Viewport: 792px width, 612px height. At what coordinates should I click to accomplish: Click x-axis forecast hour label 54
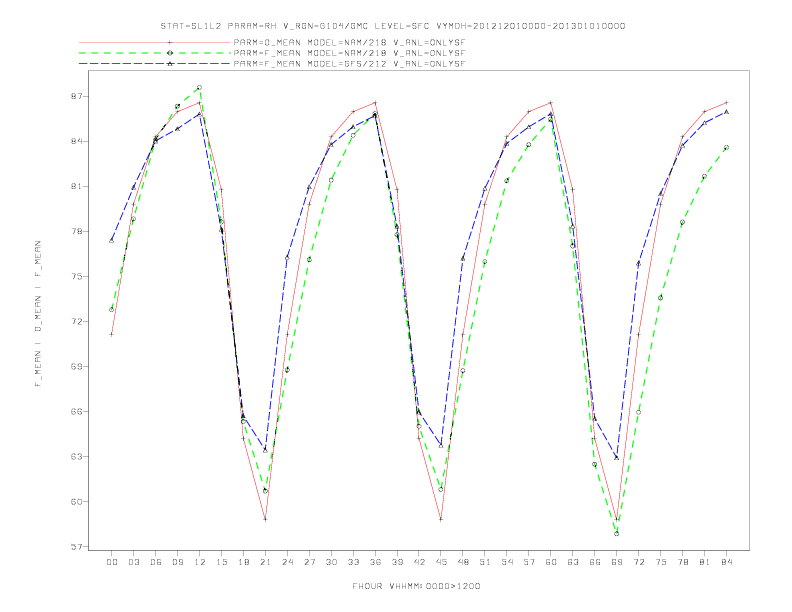[x=507, y=562]
